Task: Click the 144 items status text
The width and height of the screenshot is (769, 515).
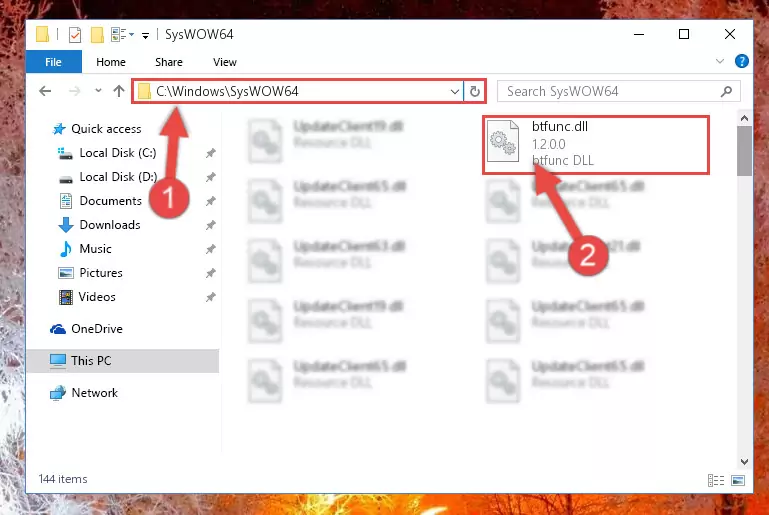Action: click(63, 479)
